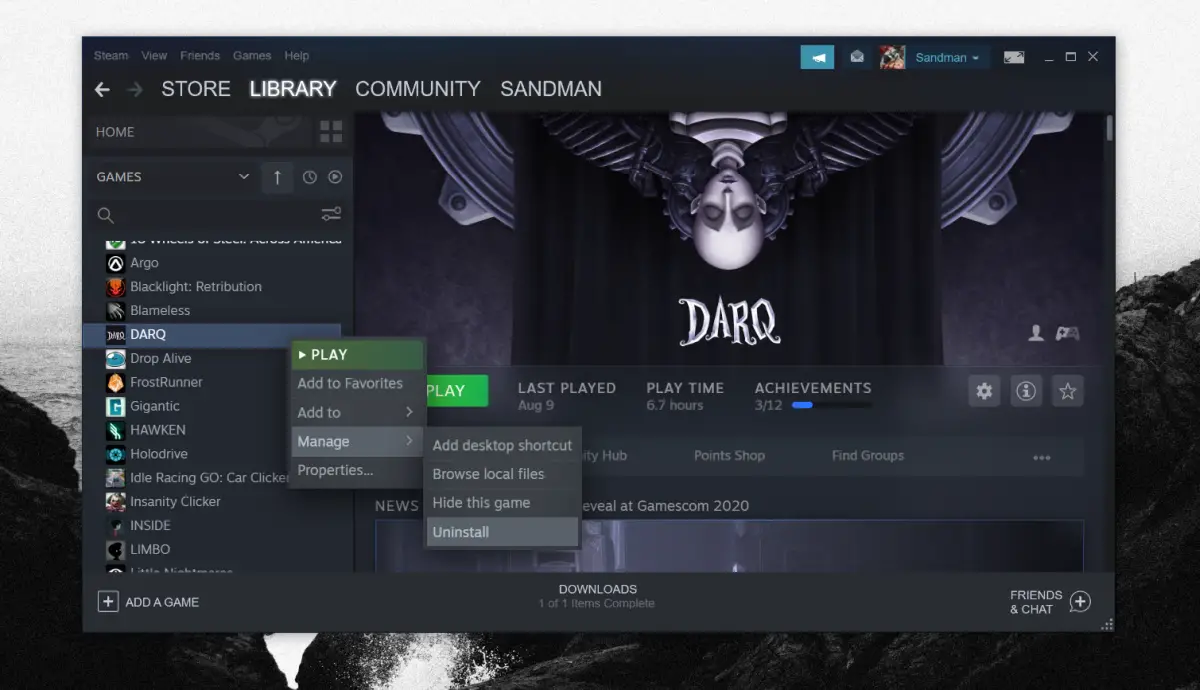The width and height of the screenshot is (1200, 690).
Task: Click the Gigantic game icon
Action: pyautogui.click(x=115, y=406)
